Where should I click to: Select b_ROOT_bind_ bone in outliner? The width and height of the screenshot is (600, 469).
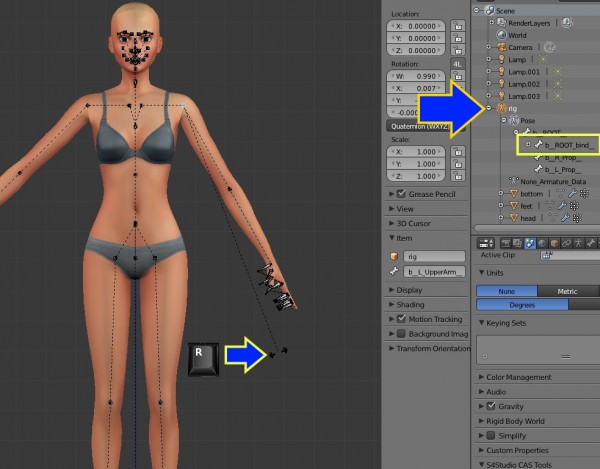(566, 145)
